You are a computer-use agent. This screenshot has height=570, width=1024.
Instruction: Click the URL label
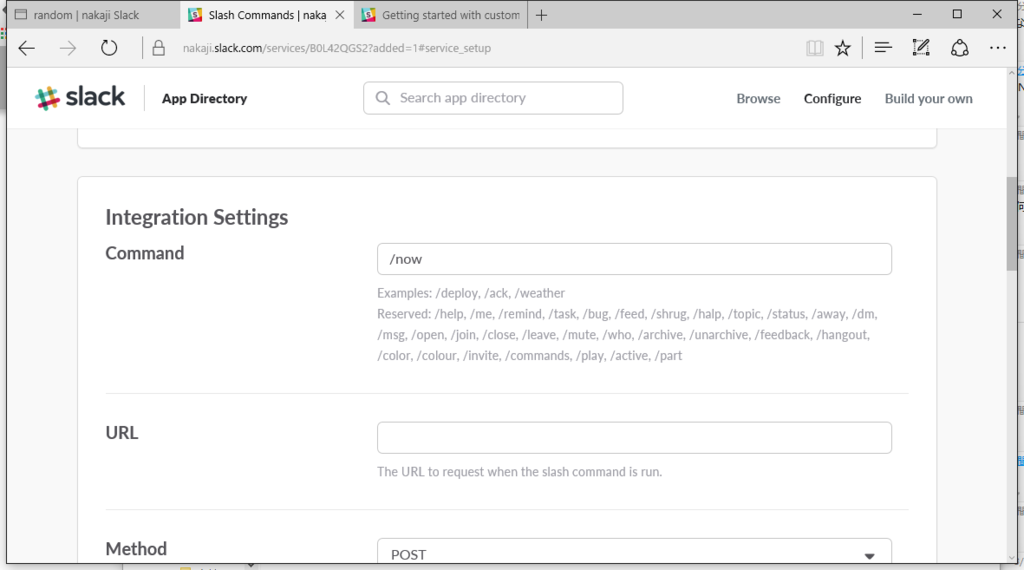coord(121,432)
